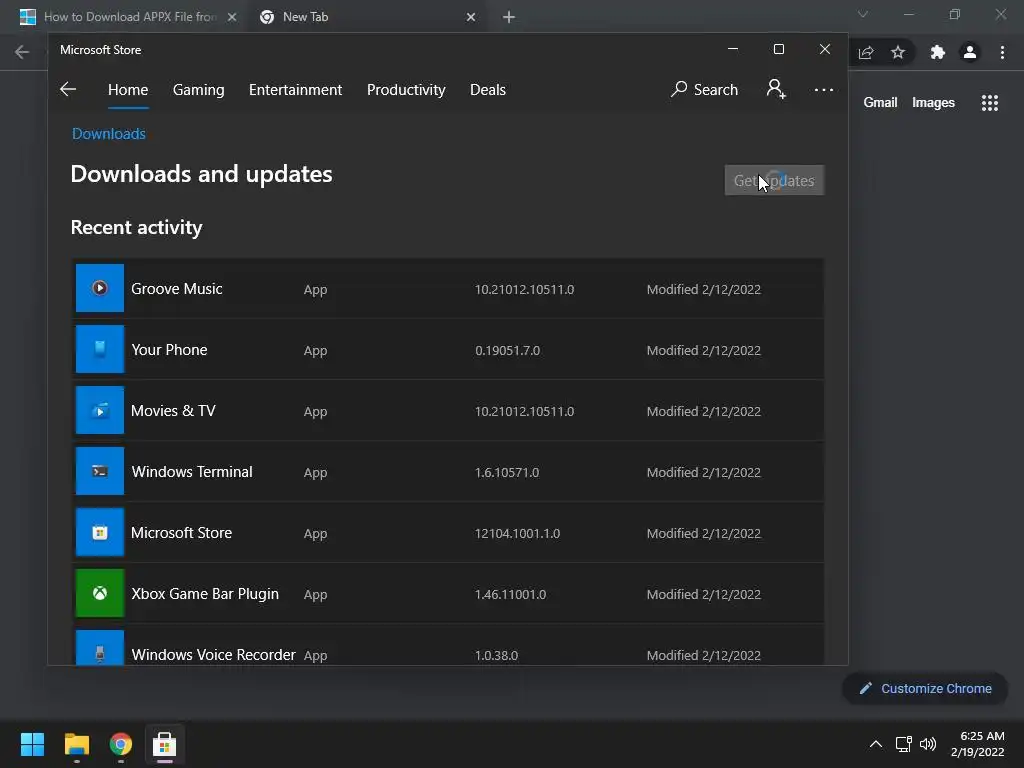This screenshot has height=768, width=1024.
Task: Click version 12104.1001.1.0 text
Action: (517, 534)
